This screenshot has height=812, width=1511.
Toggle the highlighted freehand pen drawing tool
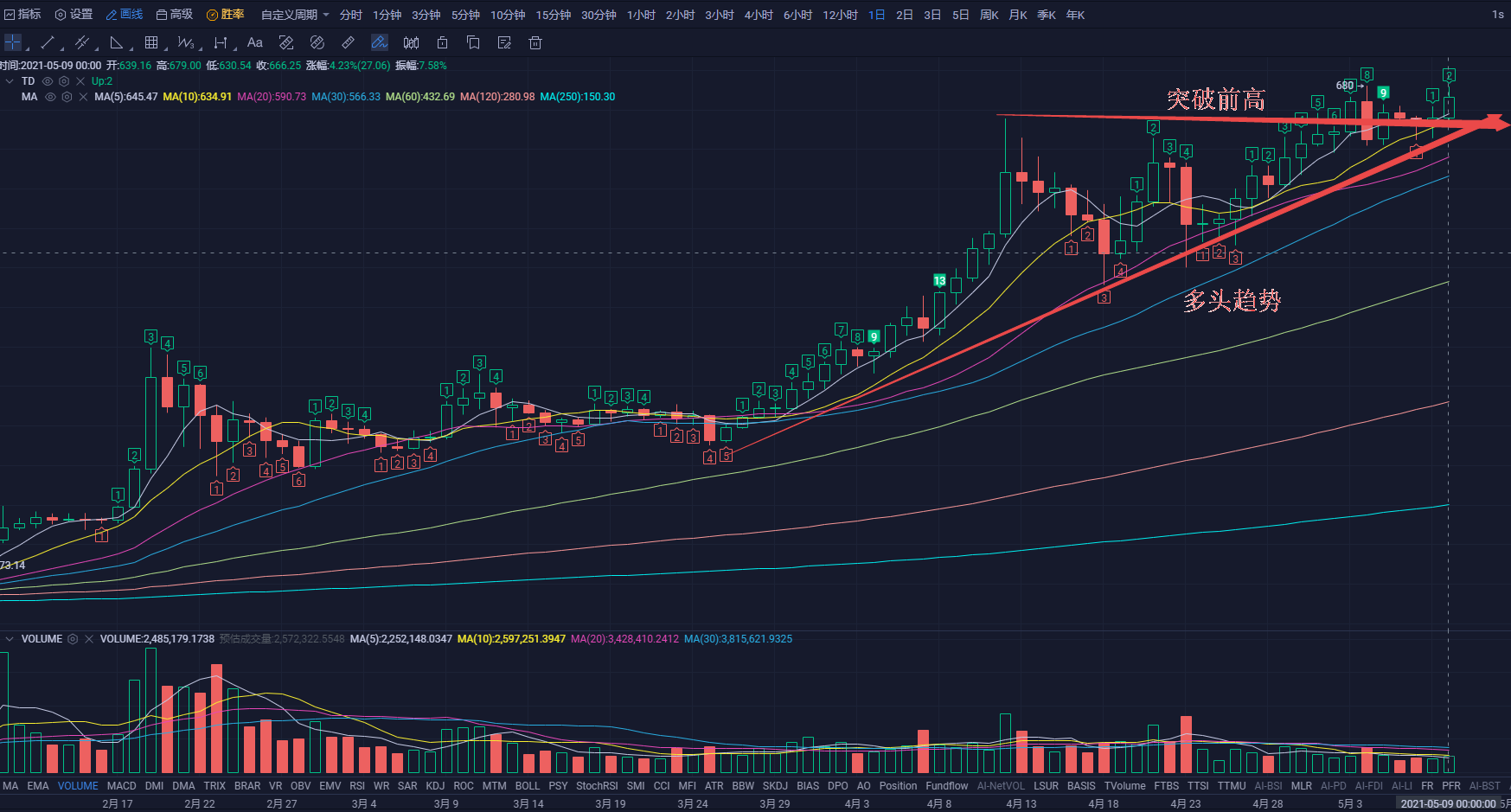pyautogui.click(x=379, y=42)
